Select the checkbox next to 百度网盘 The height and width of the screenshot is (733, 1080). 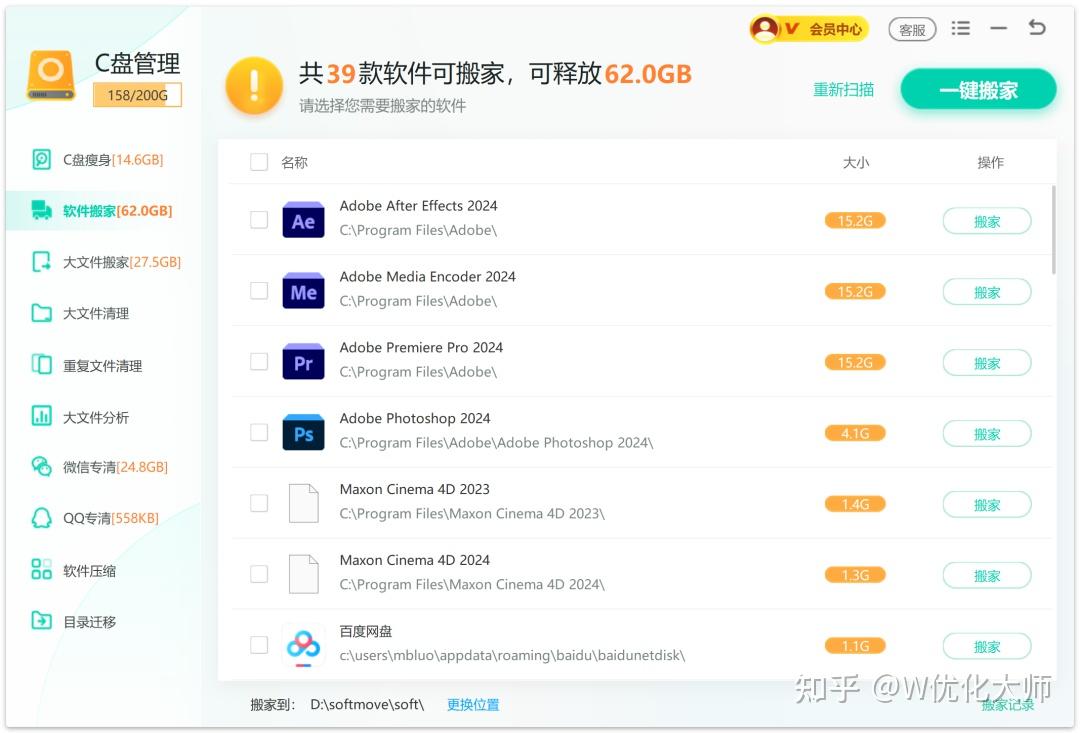coord(258,645)
